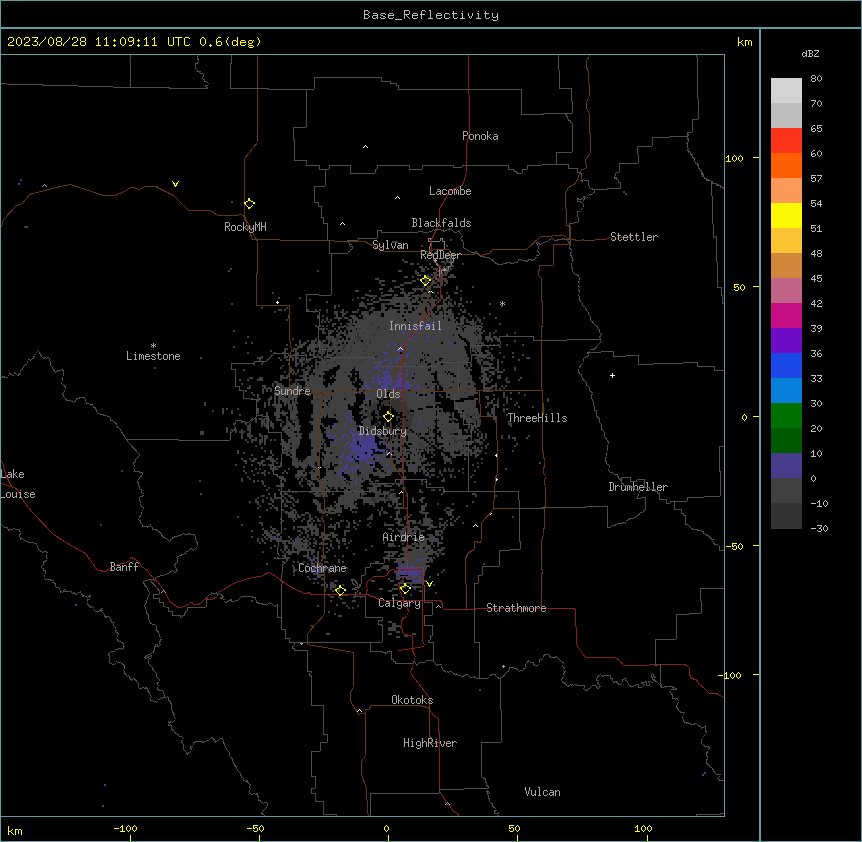Click the Sylvan label
The width and height of the screenshot is (862, 842).
click(390, 245)
